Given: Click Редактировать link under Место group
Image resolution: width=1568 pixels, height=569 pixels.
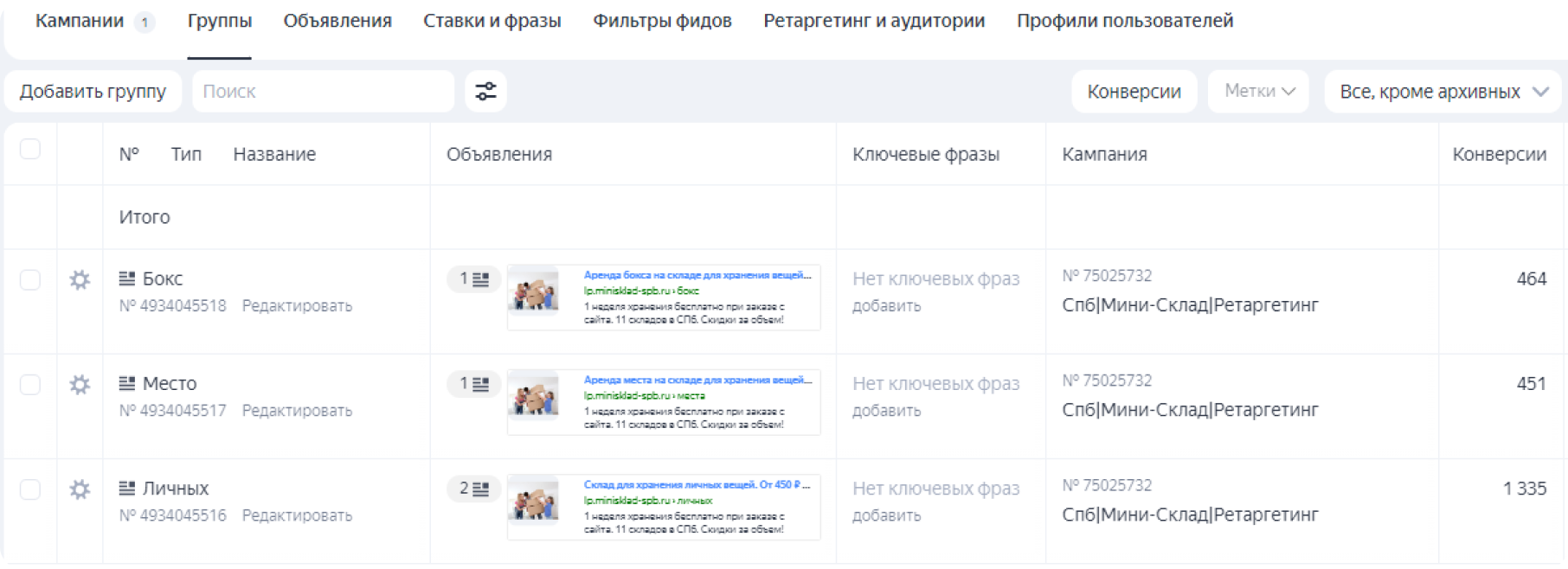Looking at the screenshot, I should click(297, 411).
